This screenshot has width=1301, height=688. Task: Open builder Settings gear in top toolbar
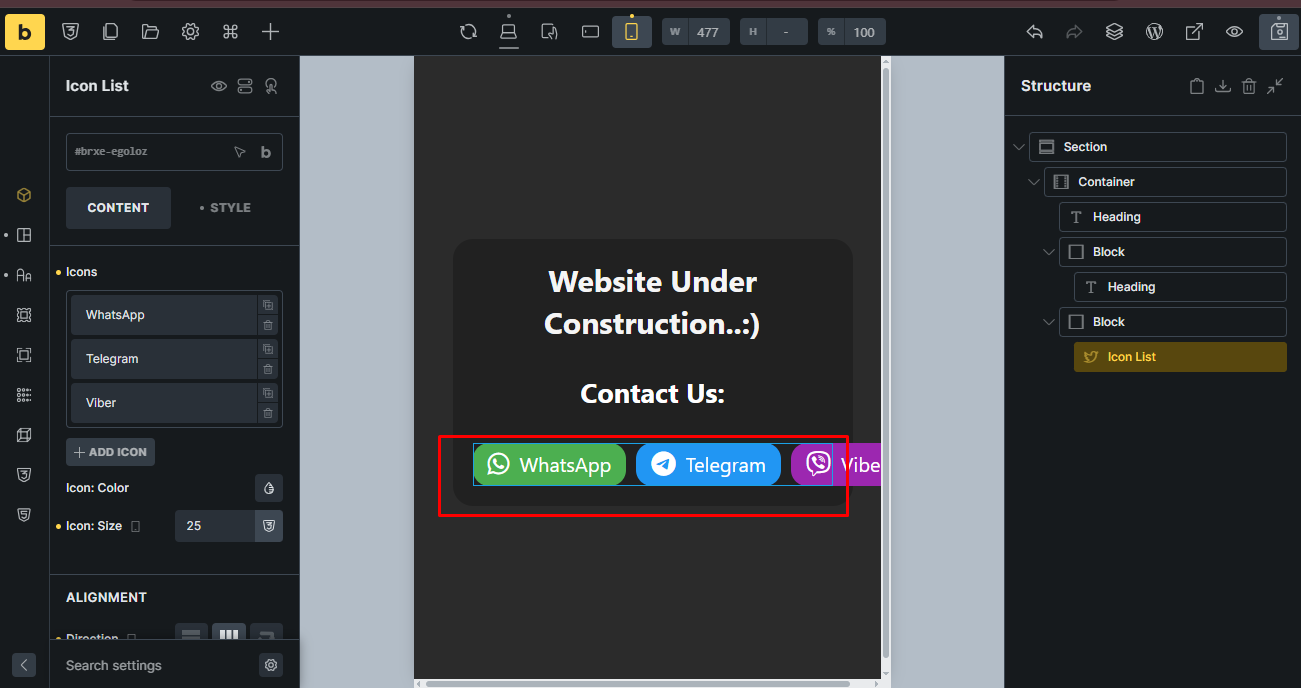(x=190, y=32)
